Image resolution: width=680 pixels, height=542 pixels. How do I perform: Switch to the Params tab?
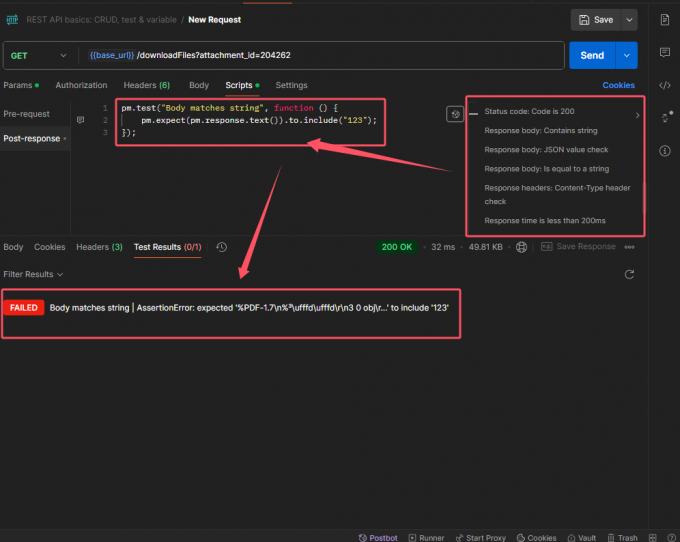pos(21,85)
